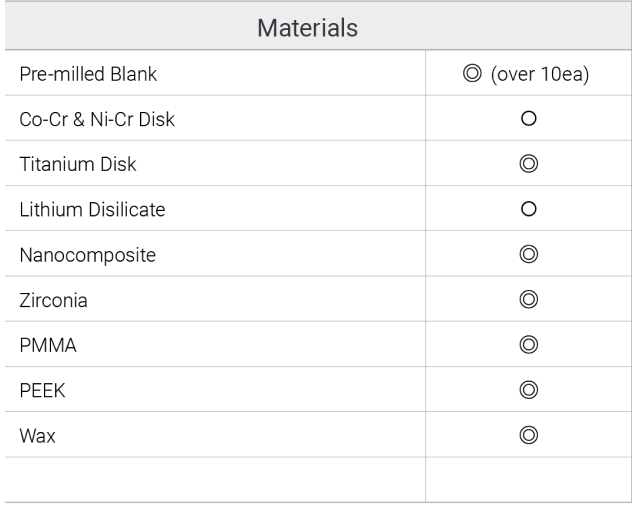The height and width of the screenshot is (519, 632).
Task: Click the single circle icon for Lithium Disilicate
Action: 528,209
